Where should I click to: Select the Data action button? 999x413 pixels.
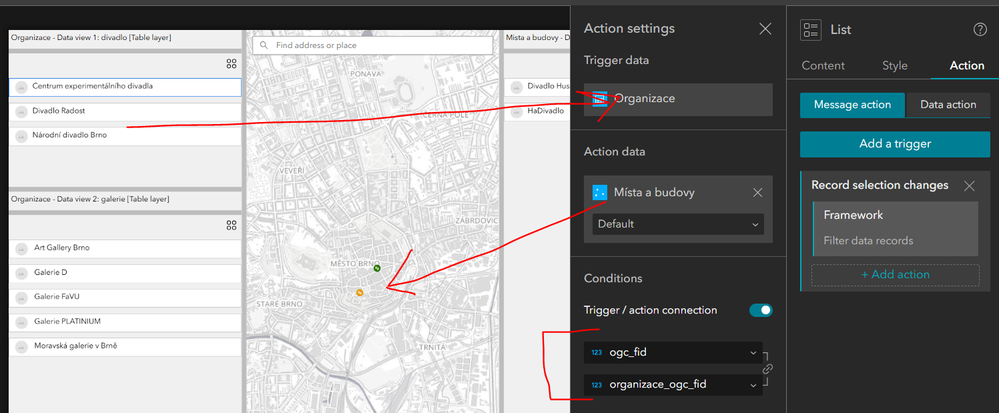pos(948,105)
